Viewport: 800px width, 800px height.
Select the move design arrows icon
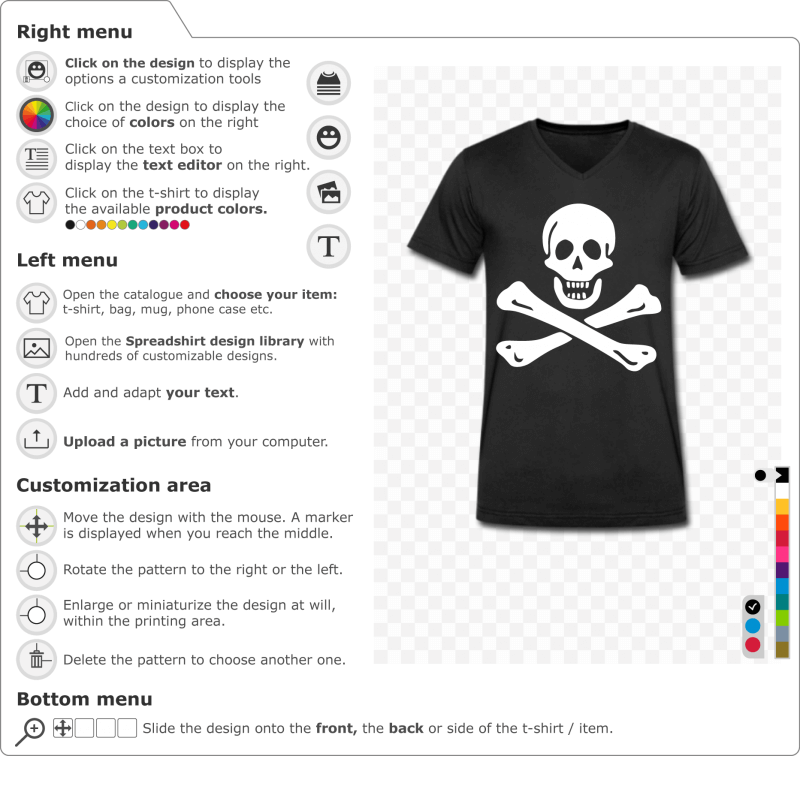click(x=36, y=526)
